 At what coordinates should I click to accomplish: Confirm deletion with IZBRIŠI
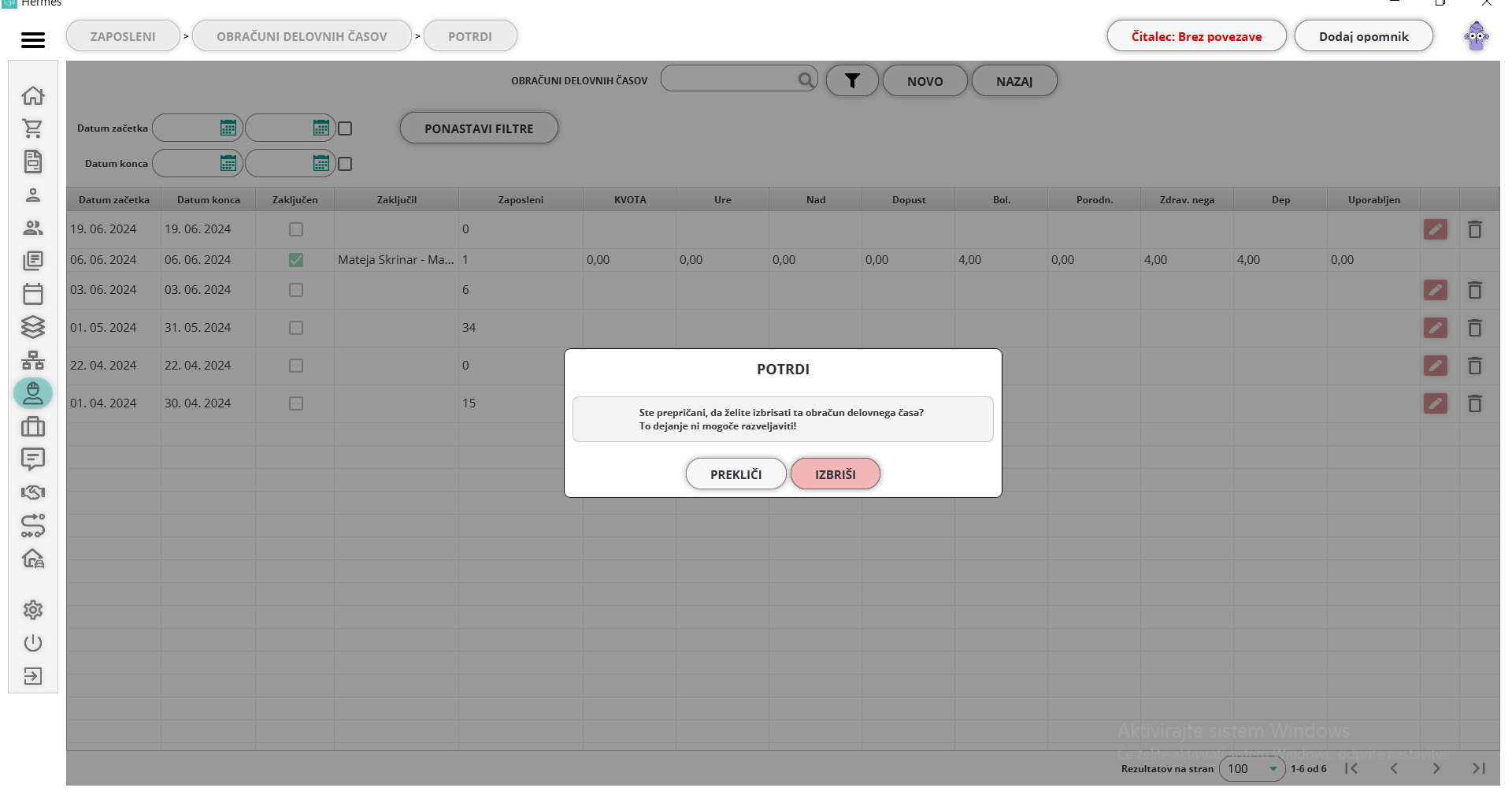[x=836, y=474]
